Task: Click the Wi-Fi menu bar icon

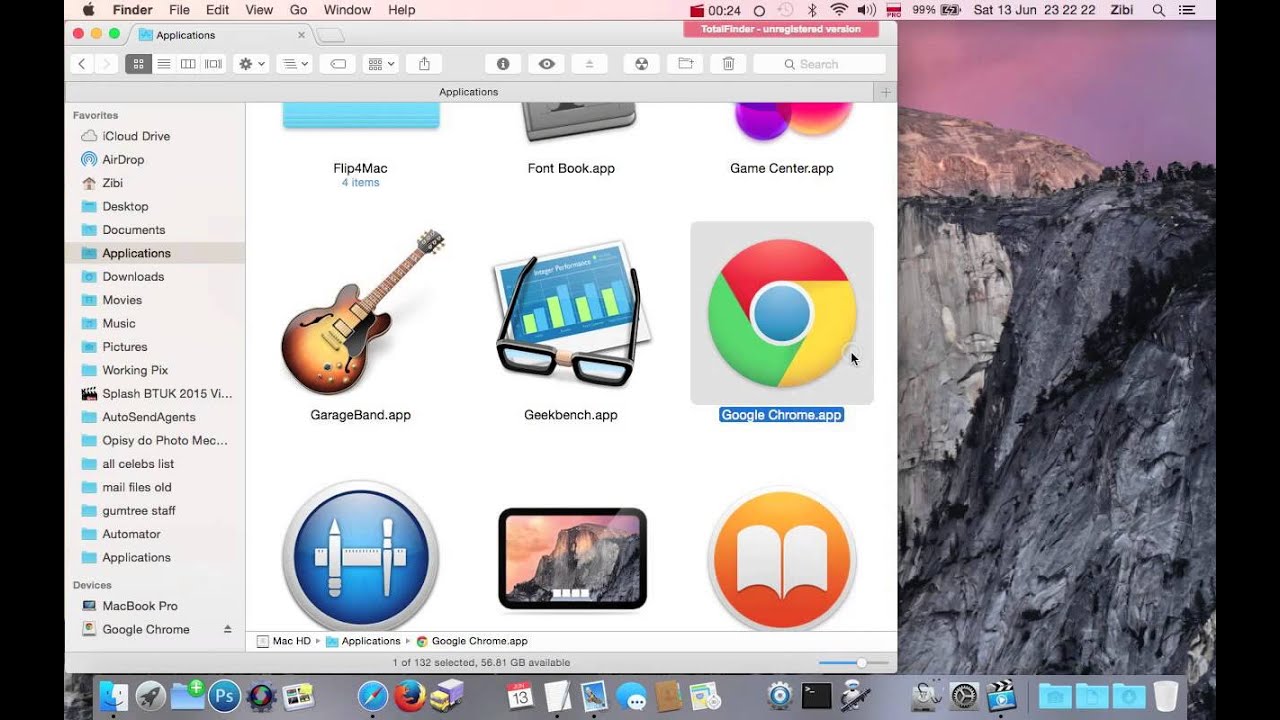Action: click(839, 10)
